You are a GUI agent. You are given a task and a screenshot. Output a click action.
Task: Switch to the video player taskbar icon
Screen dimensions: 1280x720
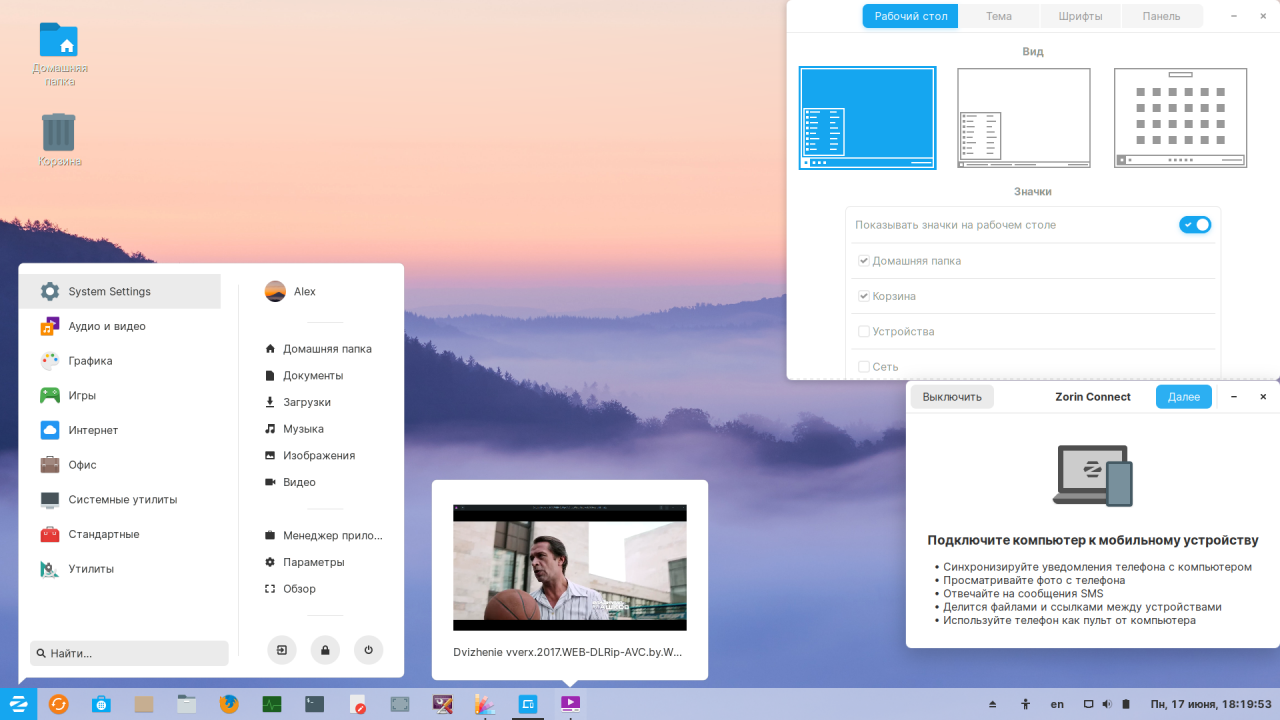pyautogui.click(x=570, y=704)
